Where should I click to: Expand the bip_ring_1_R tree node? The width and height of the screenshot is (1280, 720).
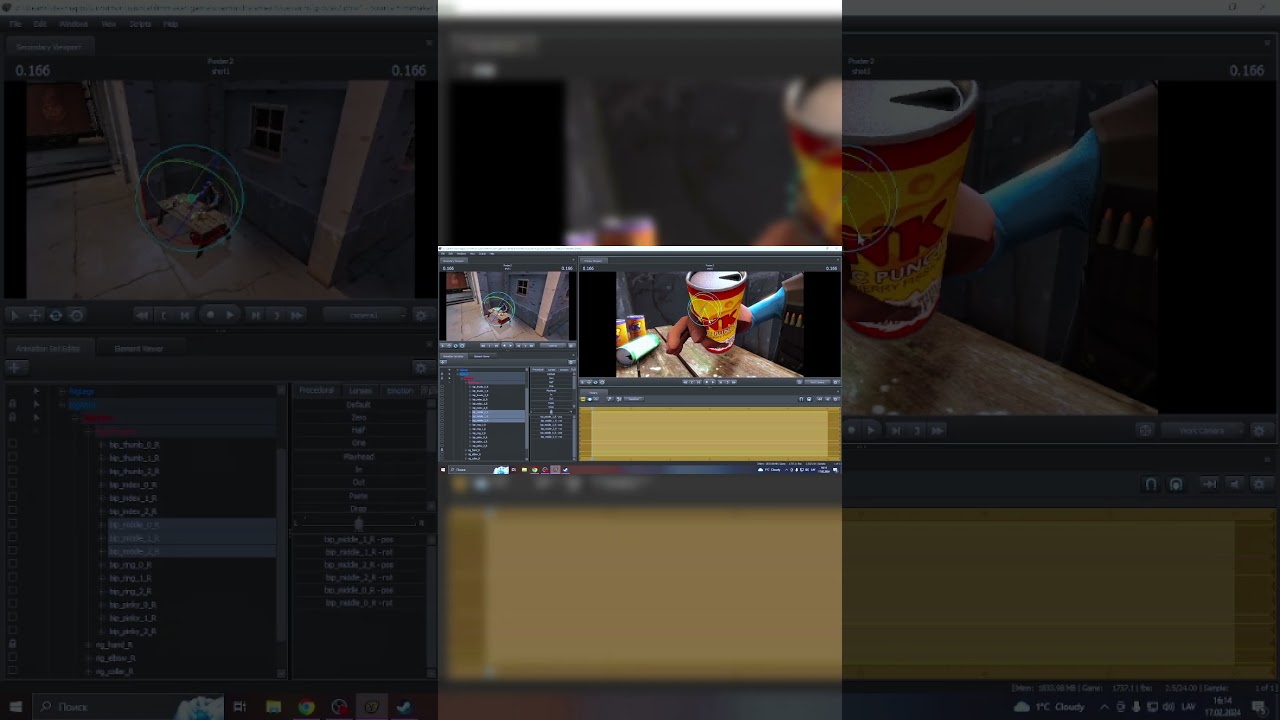[102, 578]
